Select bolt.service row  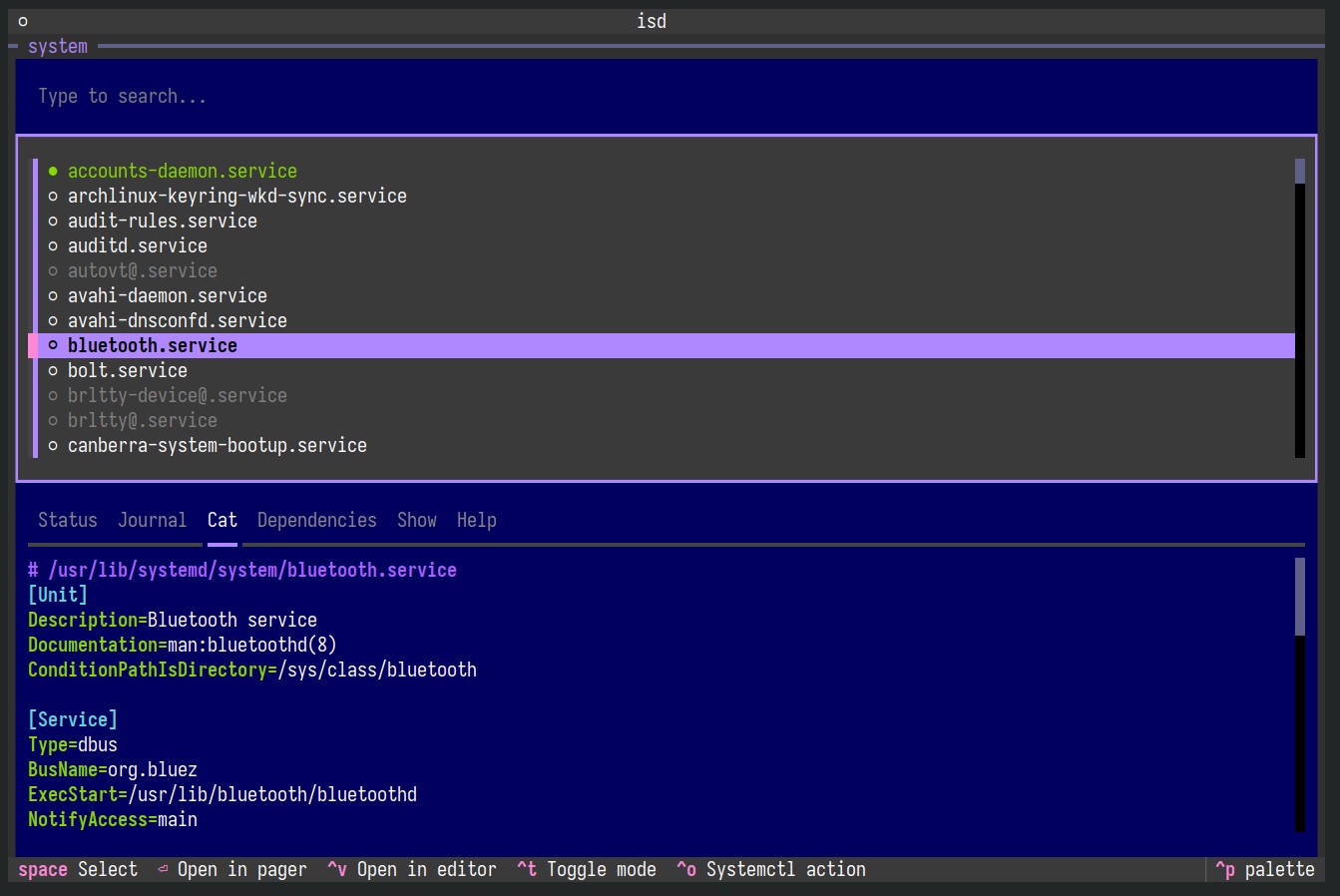pyautogui.click(x=666, y=370)
